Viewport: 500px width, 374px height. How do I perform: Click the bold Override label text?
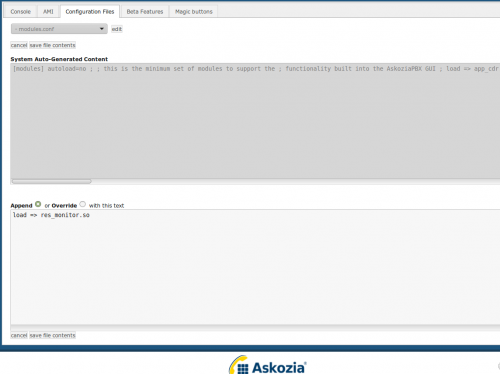[64, 205]
